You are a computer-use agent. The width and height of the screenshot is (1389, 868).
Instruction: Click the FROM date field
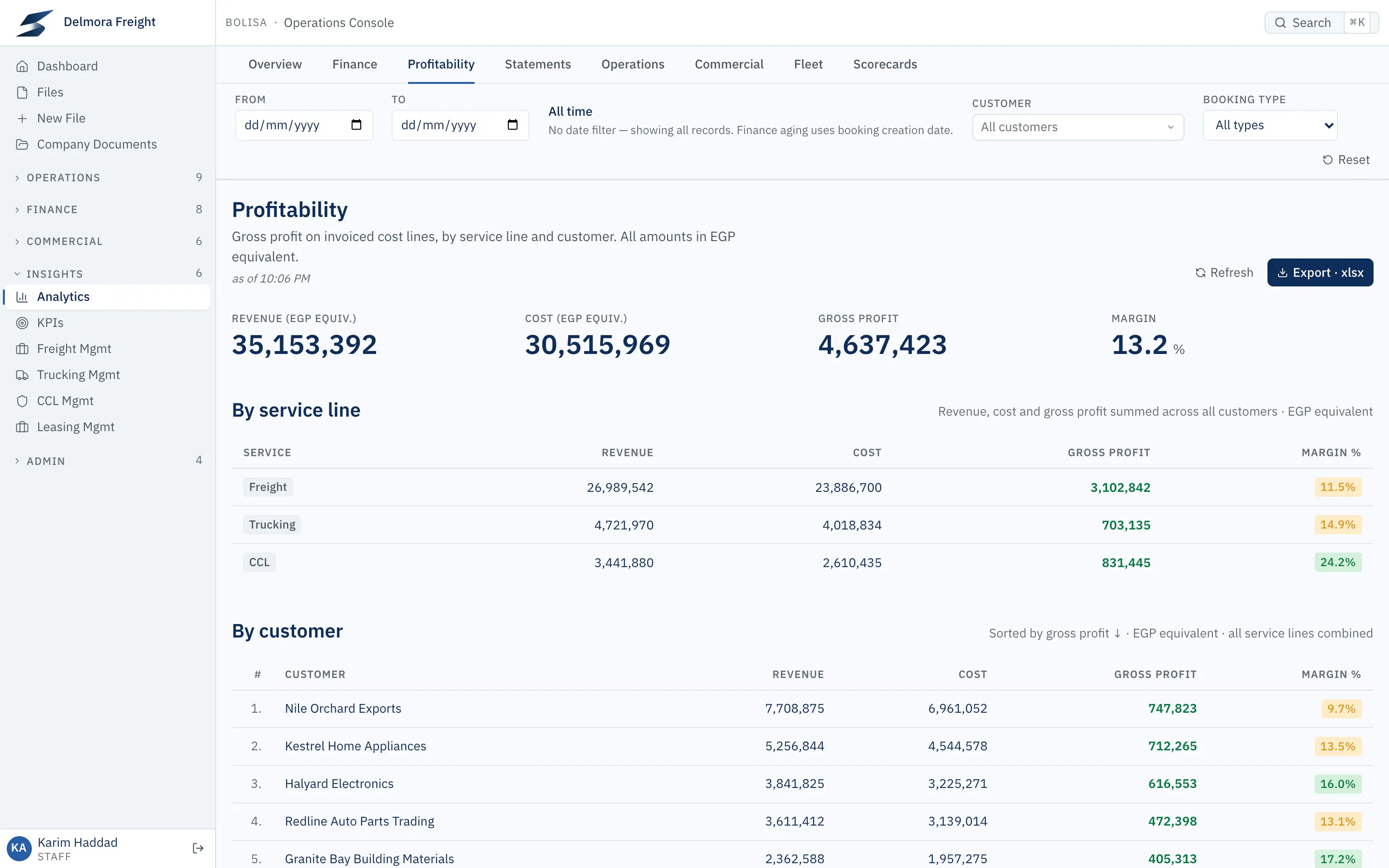[304, 125]
